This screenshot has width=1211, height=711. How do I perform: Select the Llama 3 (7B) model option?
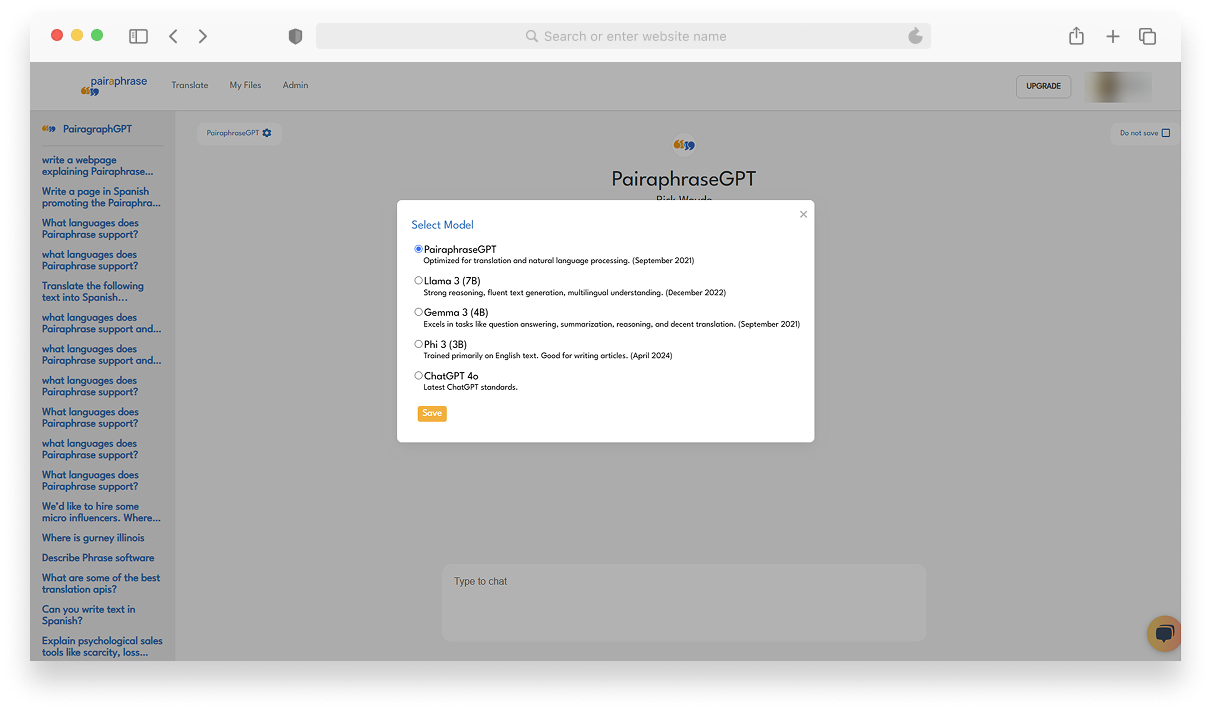tap(418, 281)
